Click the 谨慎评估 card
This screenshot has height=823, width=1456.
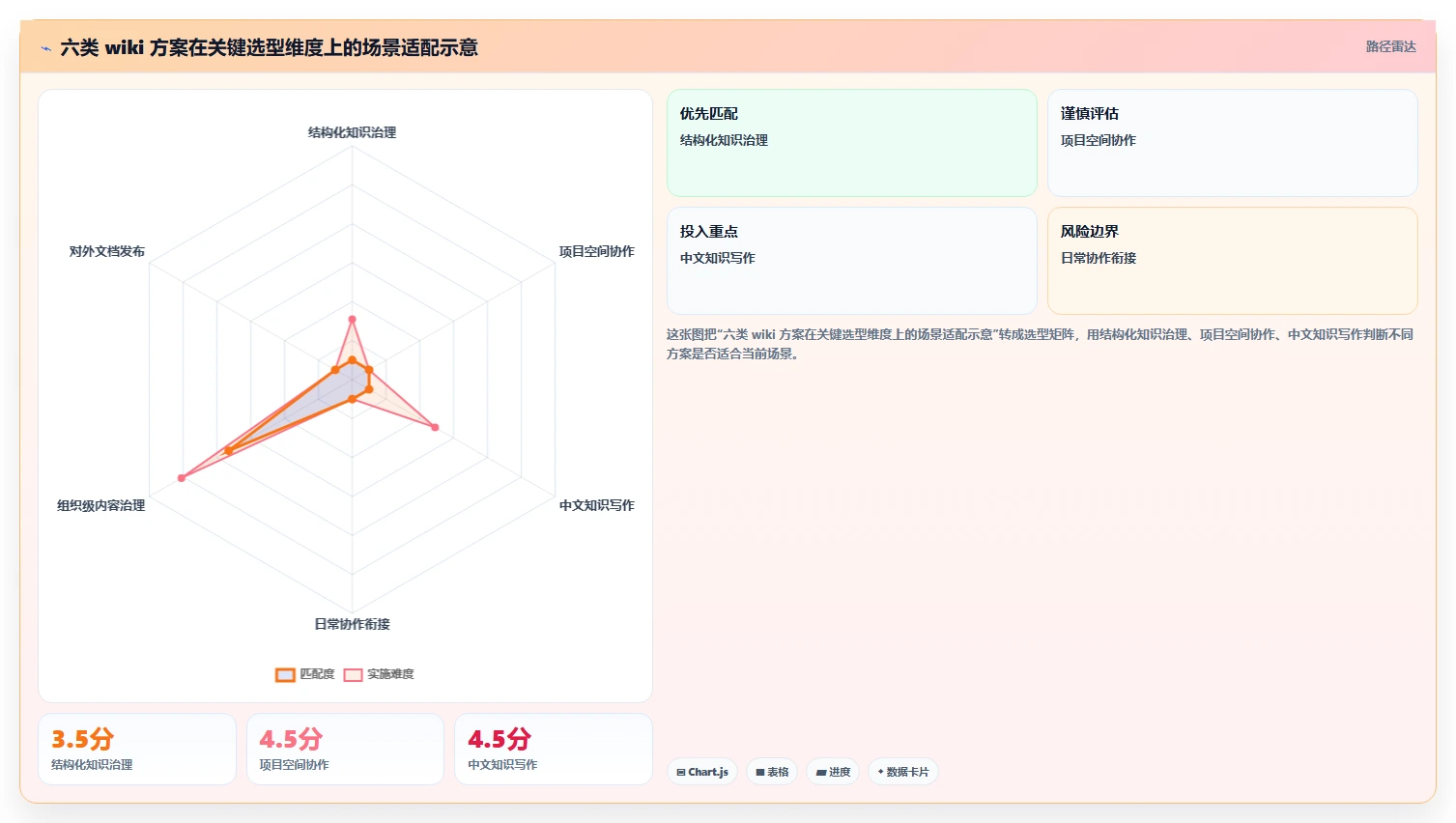[1232, 143]
